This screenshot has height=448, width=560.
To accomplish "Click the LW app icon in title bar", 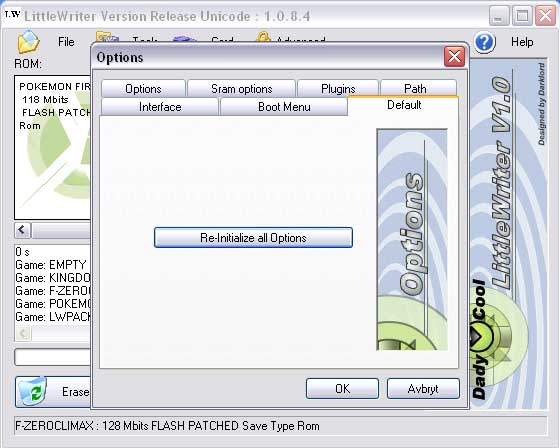I will point(12,15).
